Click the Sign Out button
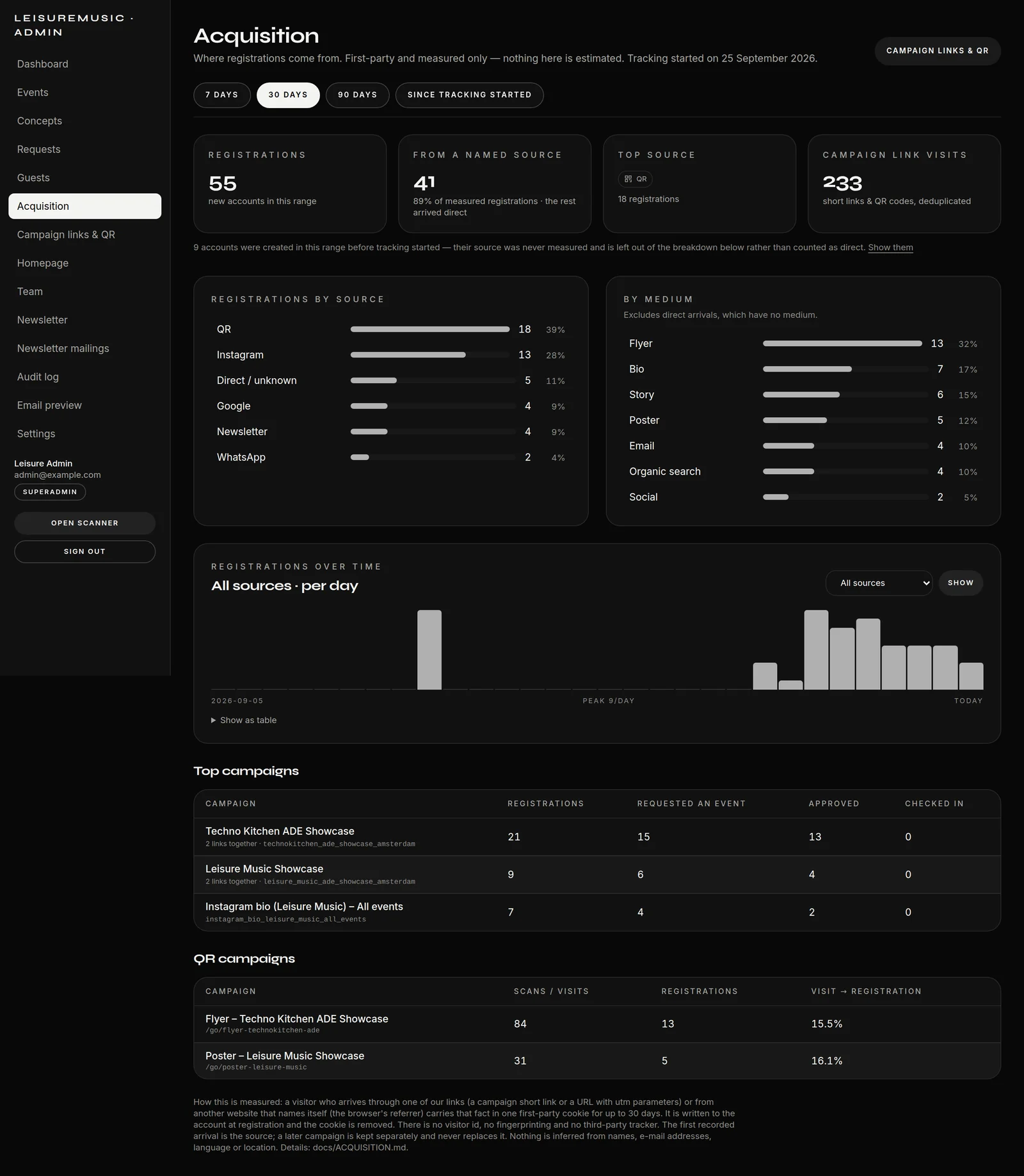 (x=84, y=552)
